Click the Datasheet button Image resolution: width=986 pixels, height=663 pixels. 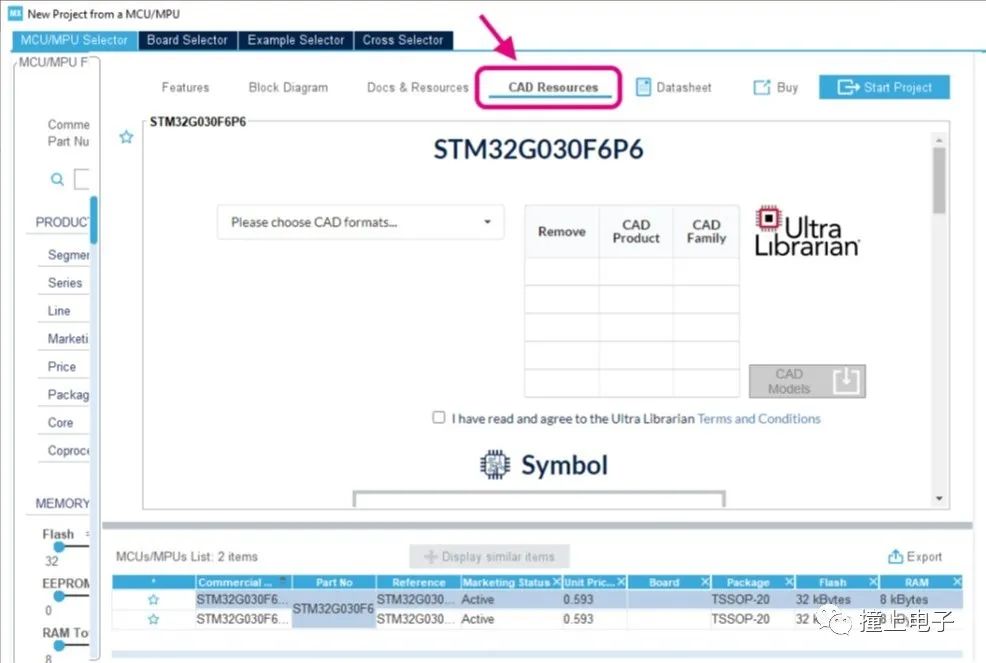[x=673, y=87]
